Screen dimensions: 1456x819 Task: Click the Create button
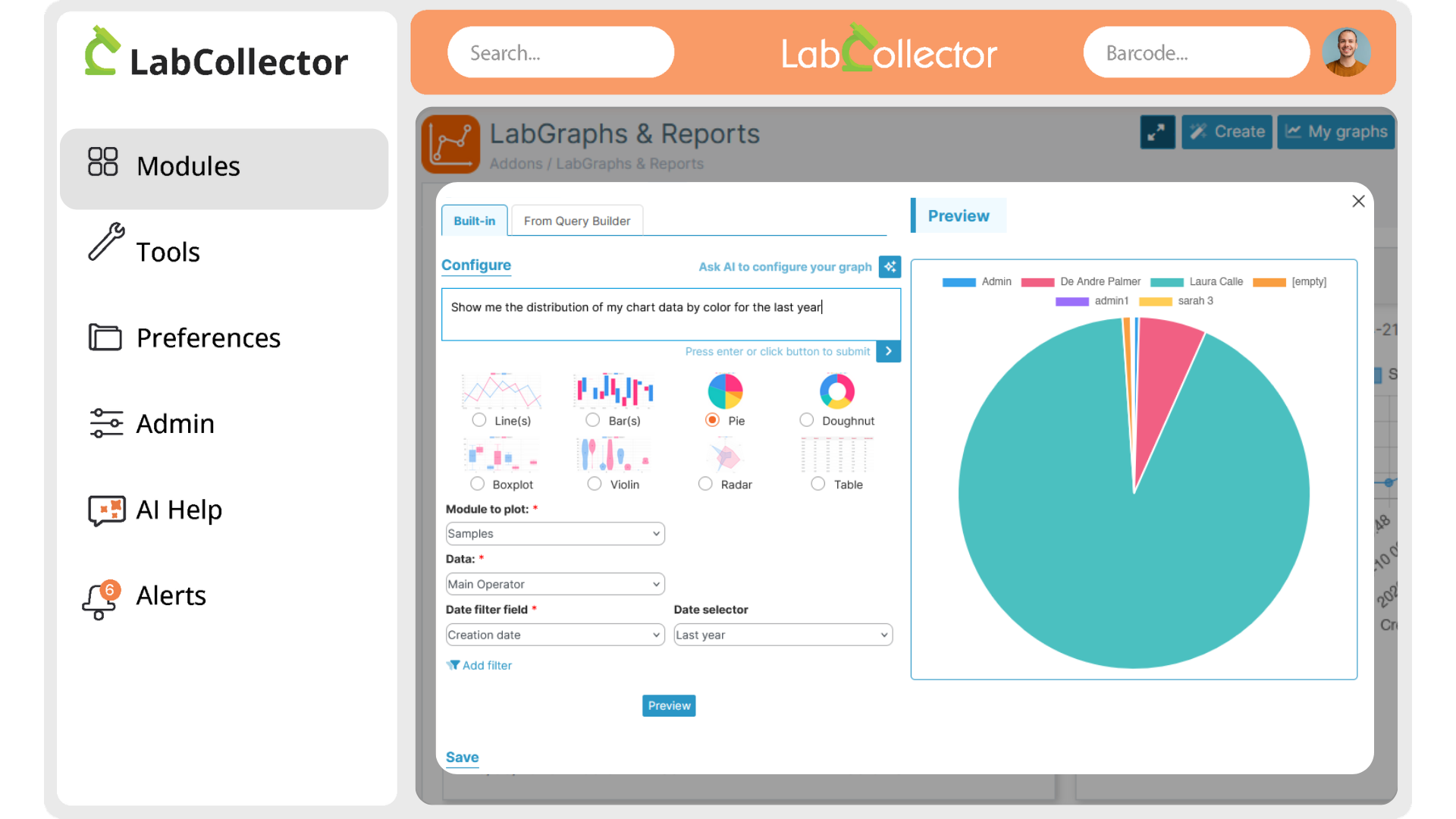(x=1227, y=132)
